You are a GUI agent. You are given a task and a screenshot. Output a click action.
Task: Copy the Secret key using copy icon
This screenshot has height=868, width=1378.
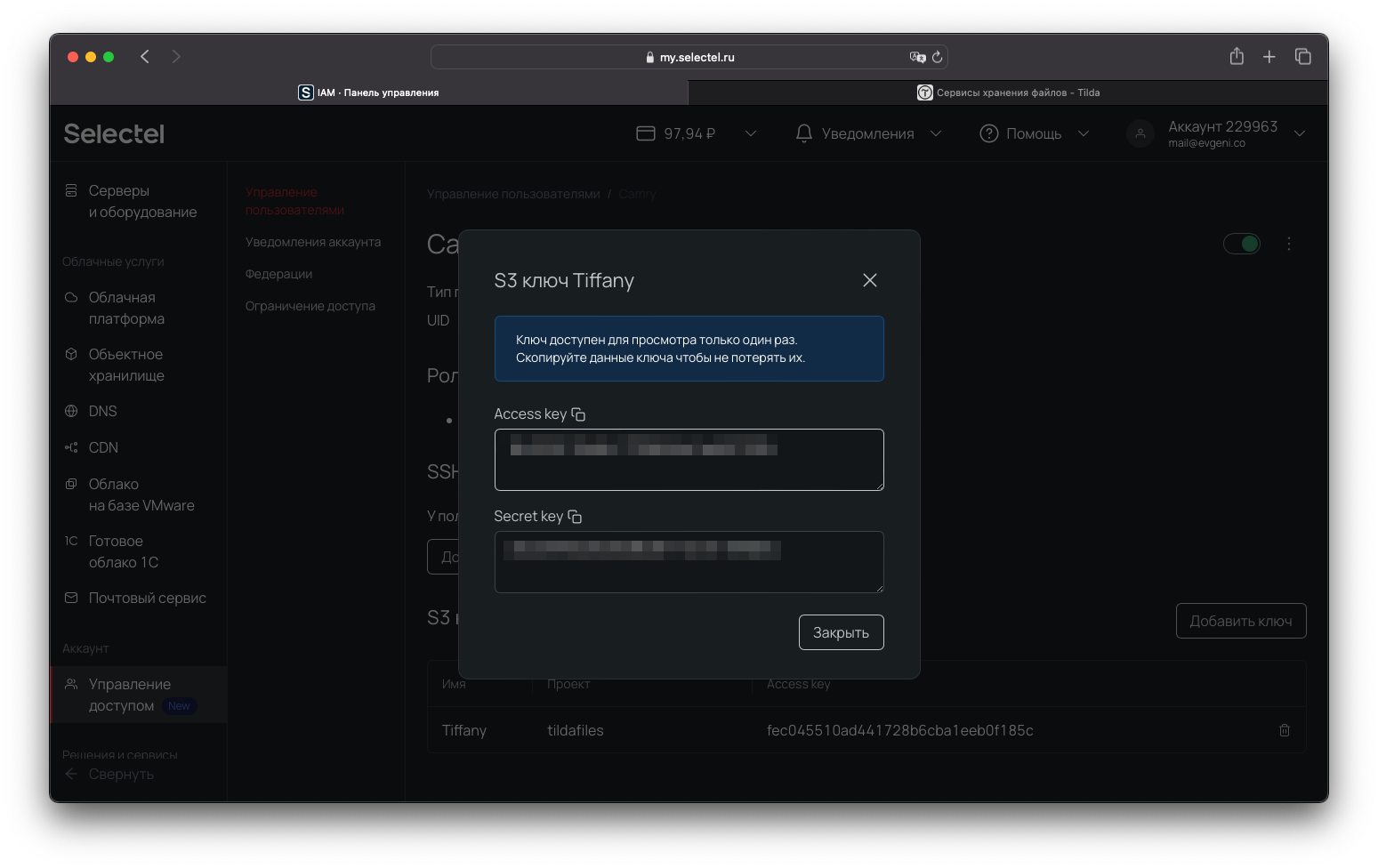[x=575, y=517]
